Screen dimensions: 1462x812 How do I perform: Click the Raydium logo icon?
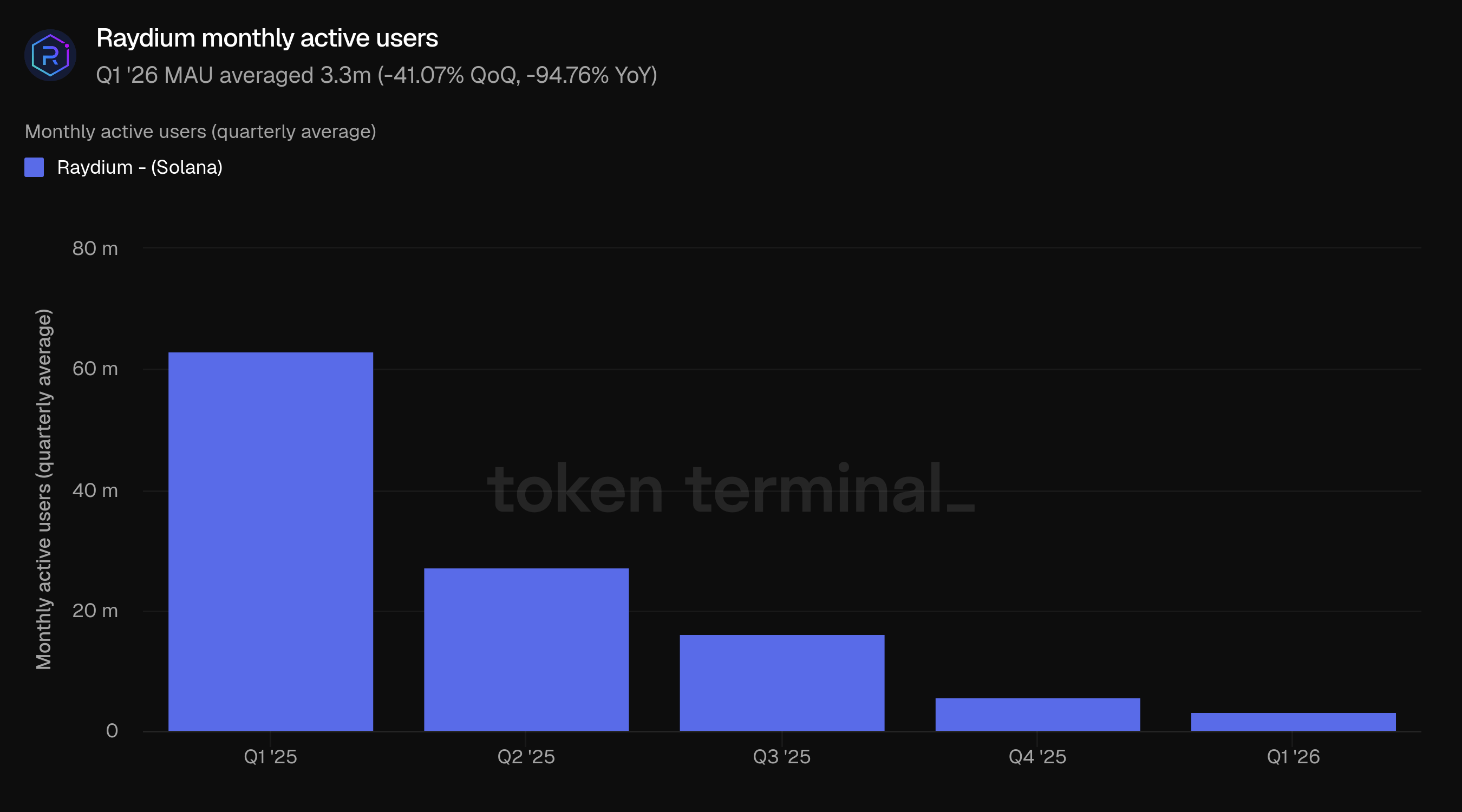click(x=50, y=55)
